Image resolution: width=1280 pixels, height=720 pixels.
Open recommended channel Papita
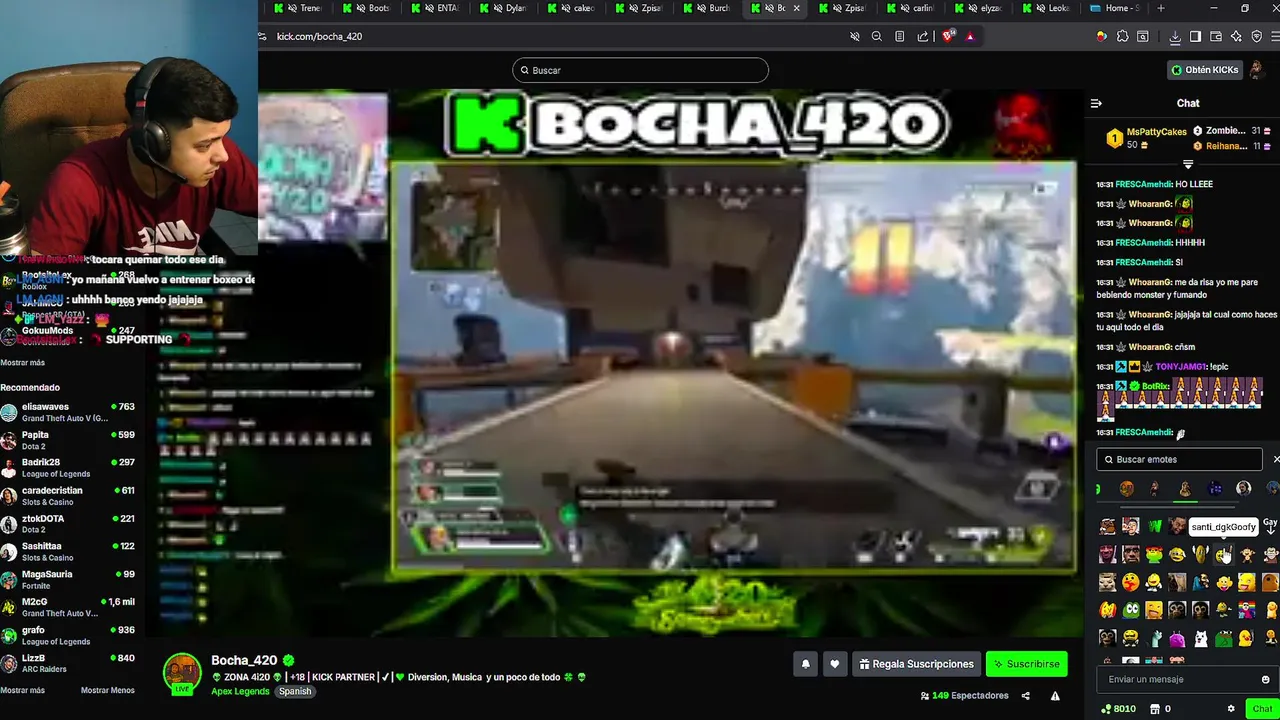pos(68,440)
